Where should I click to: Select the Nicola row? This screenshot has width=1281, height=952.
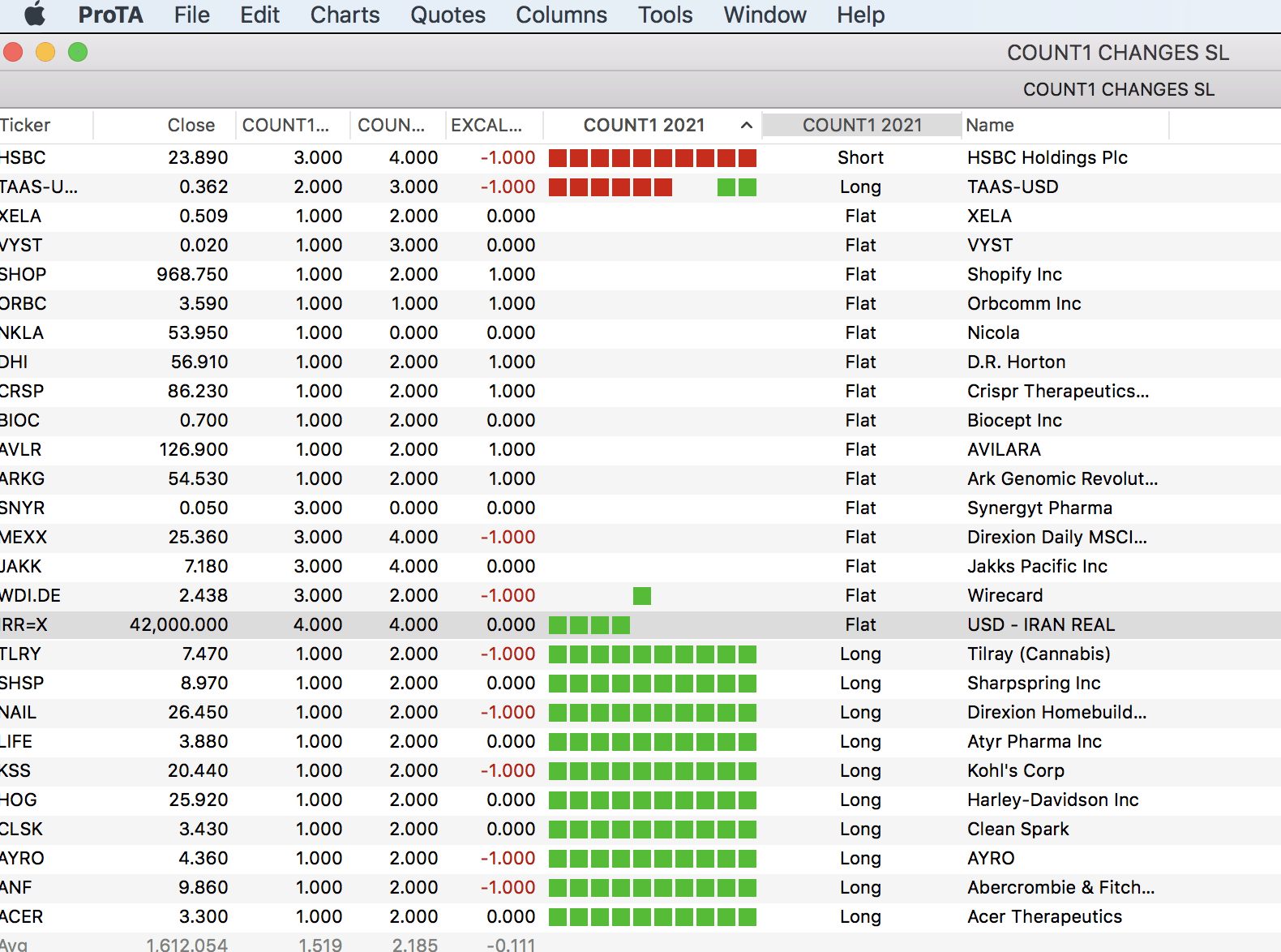640,332
